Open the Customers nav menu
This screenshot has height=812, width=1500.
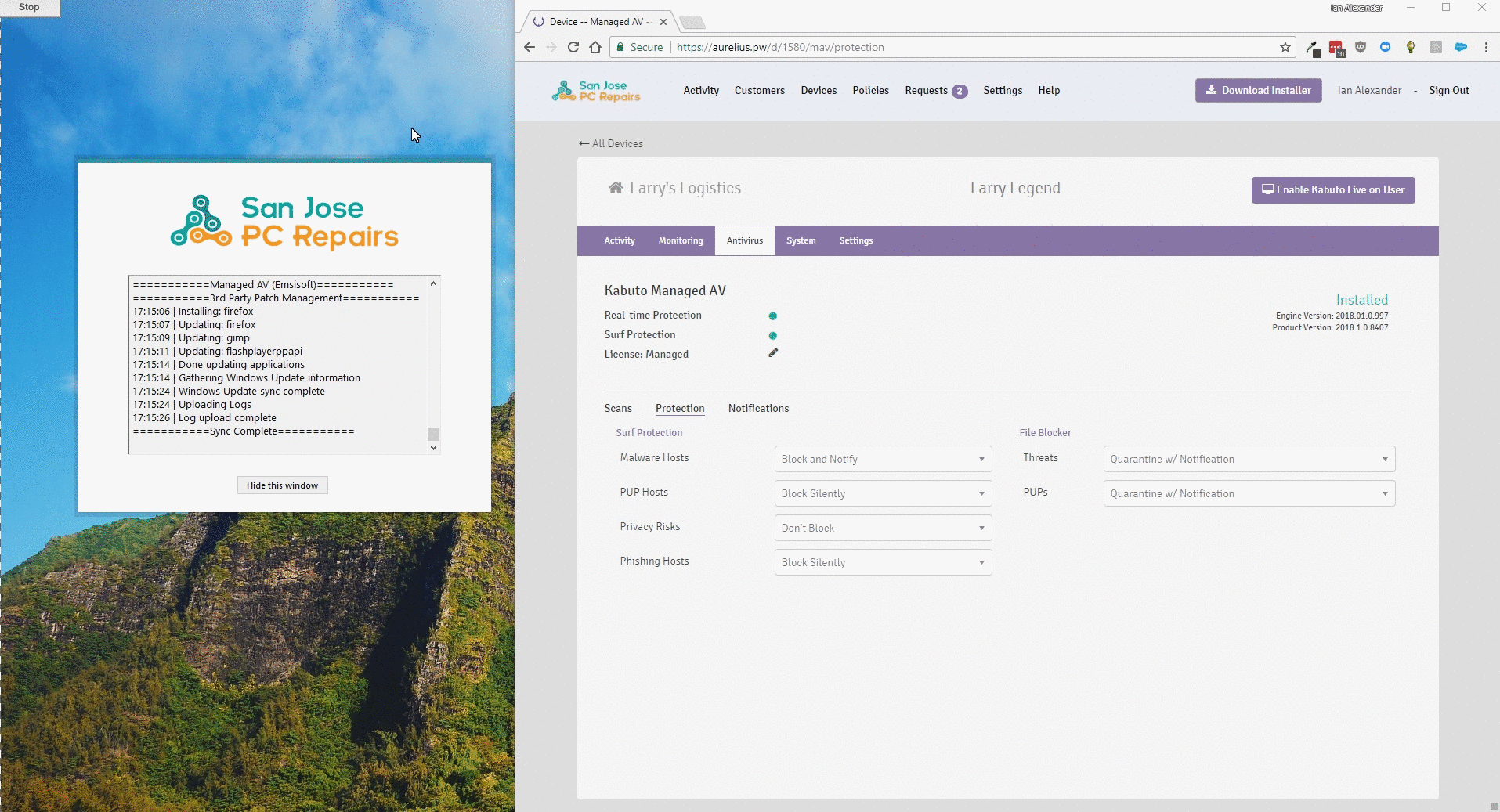(760, 91)
